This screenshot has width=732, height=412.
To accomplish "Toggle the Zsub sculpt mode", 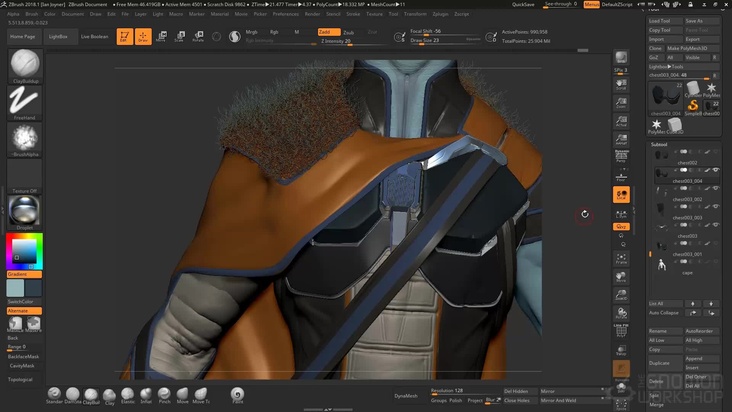I will click(x=349, y=32).
